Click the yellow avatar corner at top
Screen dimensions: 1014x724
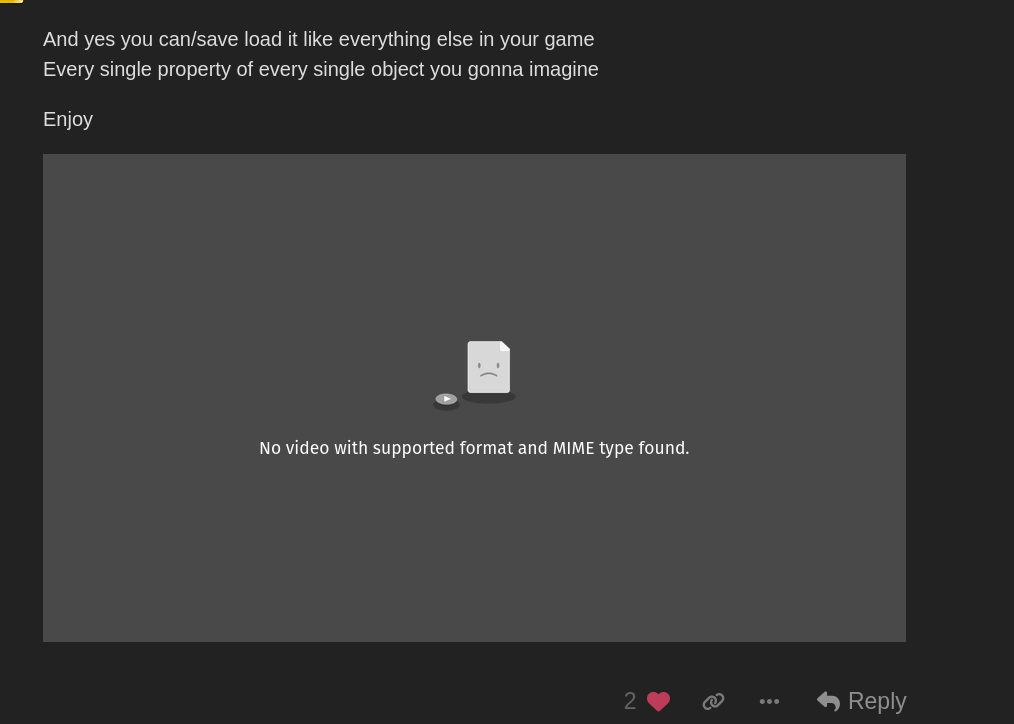(11, 1)
